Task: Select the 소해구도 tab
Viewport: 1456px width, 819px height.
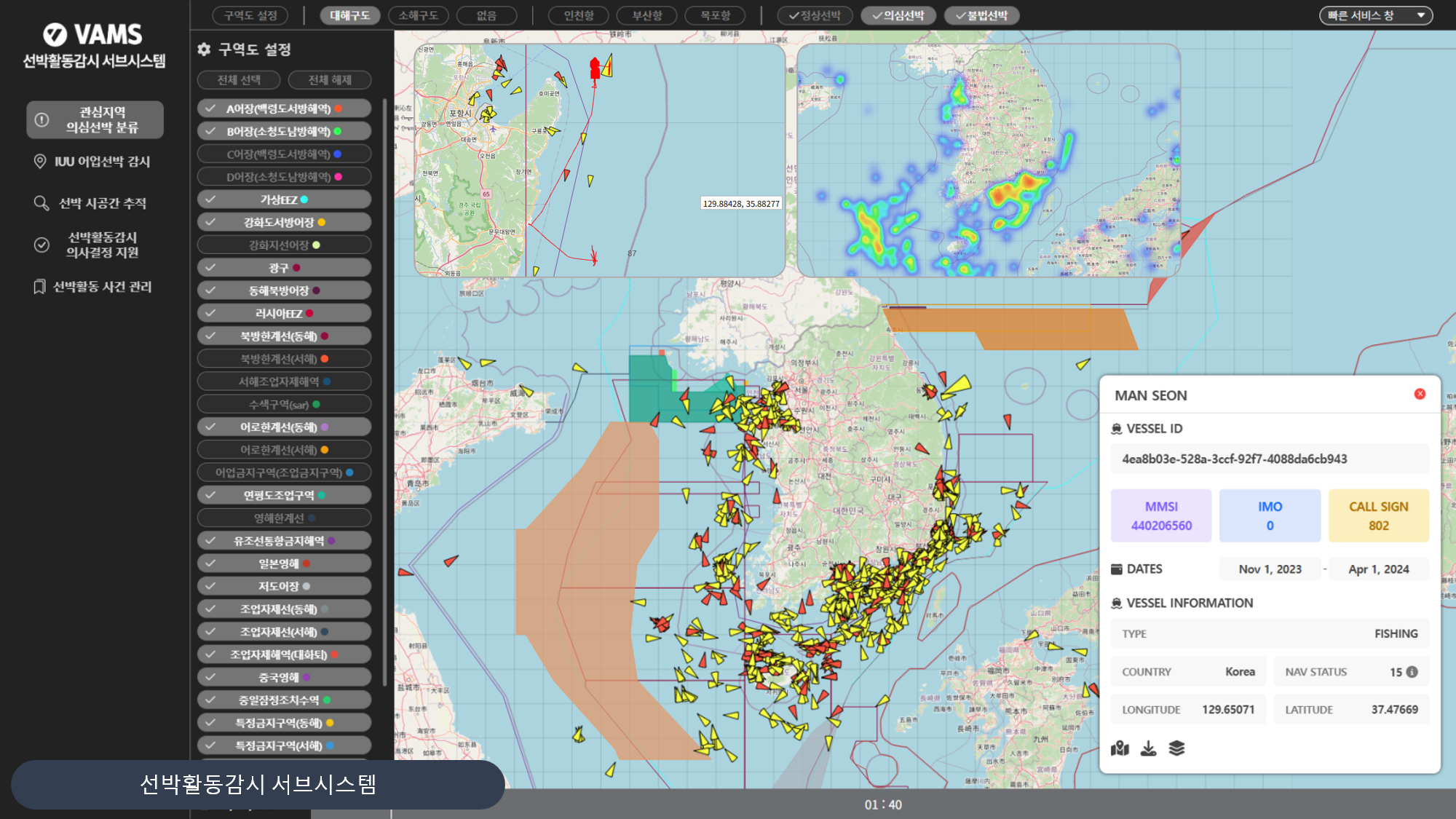Action: [419, 15]
